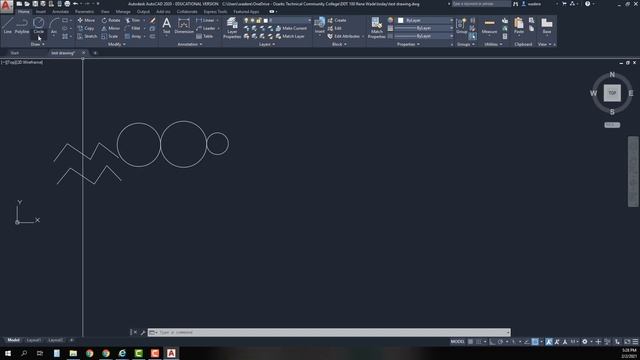Click Match Layer button
640x360 pixels.
(290, 36)
